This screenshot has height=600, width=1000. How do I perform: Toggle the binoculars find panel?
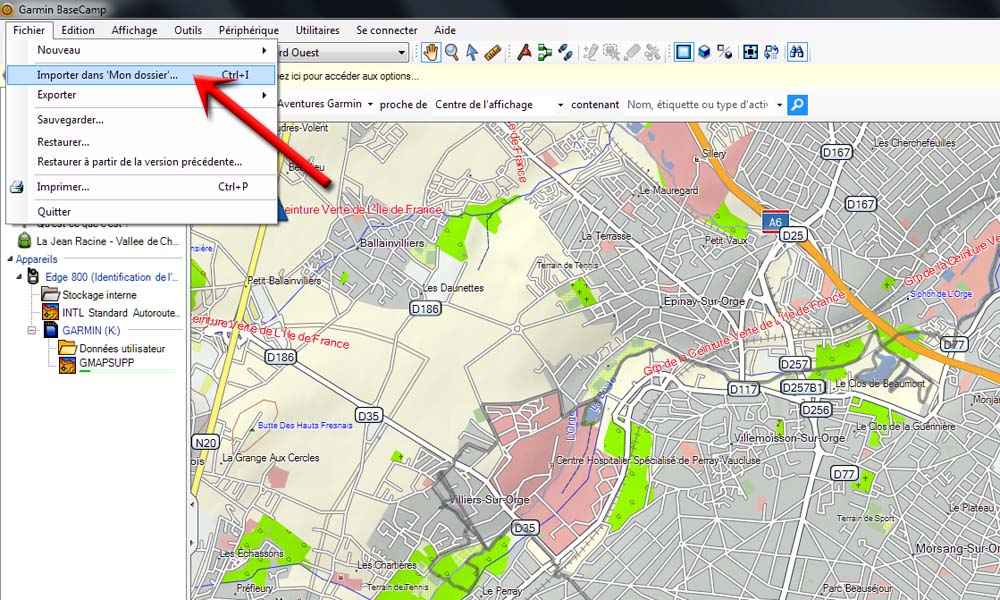click(x=797, y=52)
